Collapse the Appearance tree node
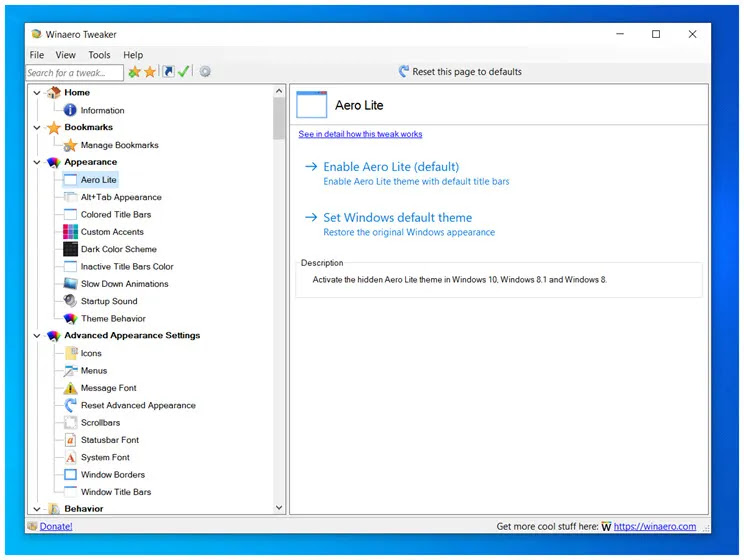Screen dimensions: 744x560 [x=37, y=162]
